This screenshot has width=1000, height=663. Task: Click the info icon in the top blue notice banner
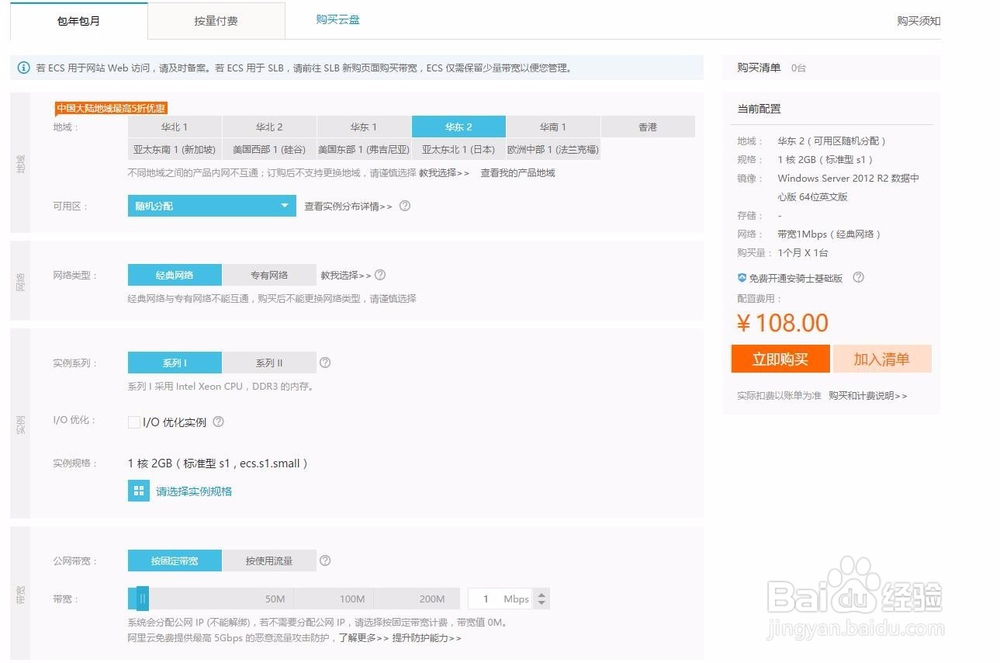[25, 67]
